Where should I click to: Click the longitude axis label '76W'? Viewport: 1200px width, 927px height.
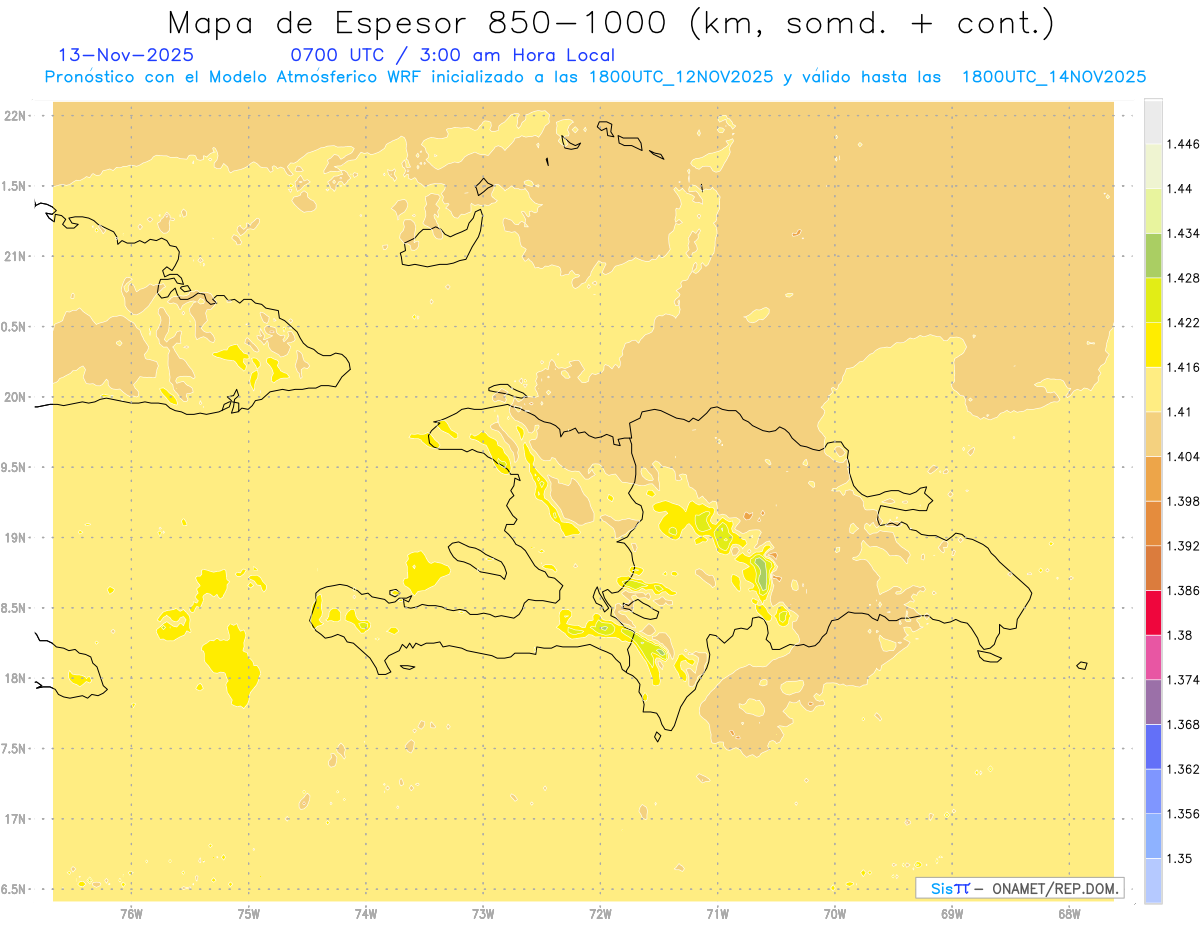click(131, 913)
